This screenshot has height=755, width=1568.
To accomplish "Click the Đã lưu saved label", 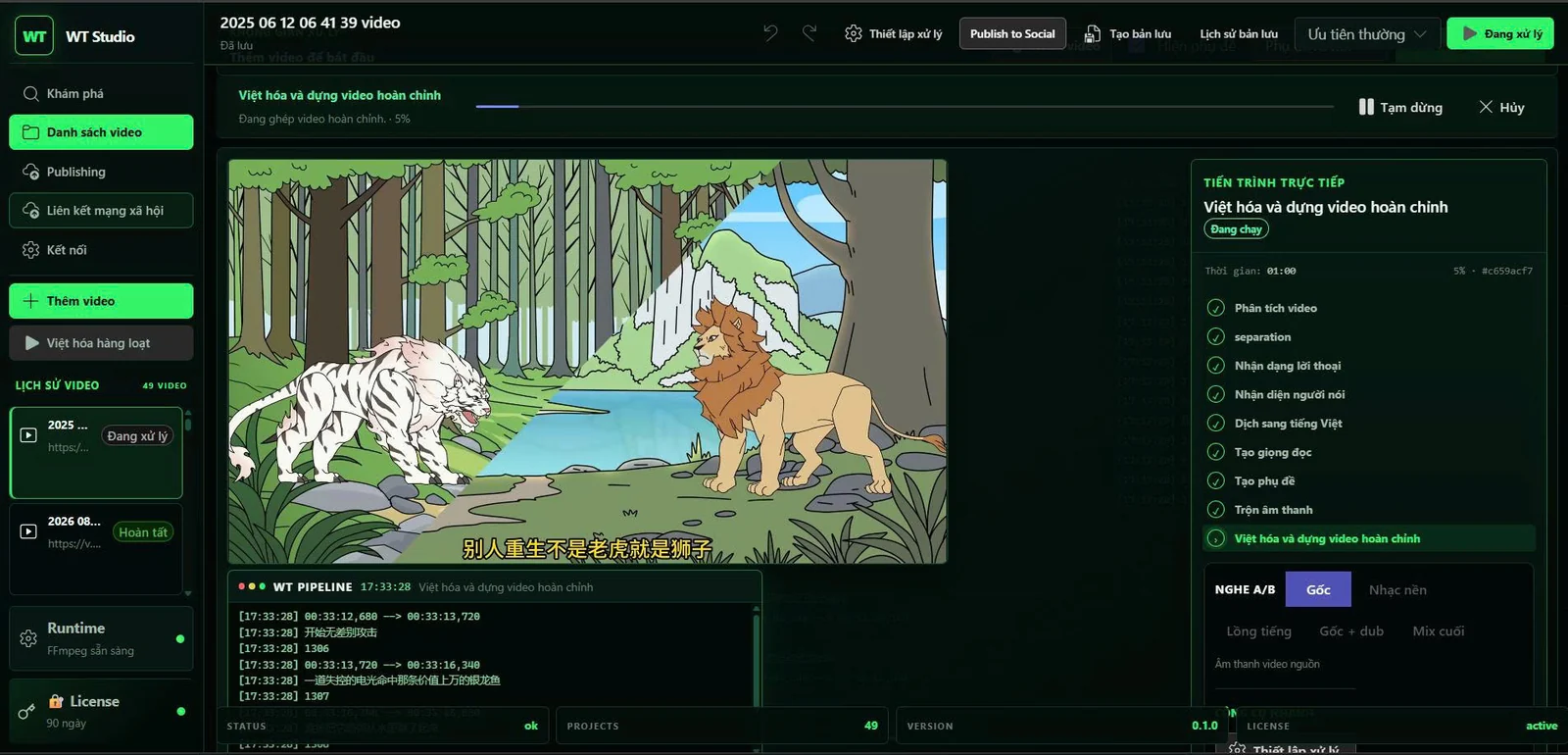I will (x=236, y=46).
